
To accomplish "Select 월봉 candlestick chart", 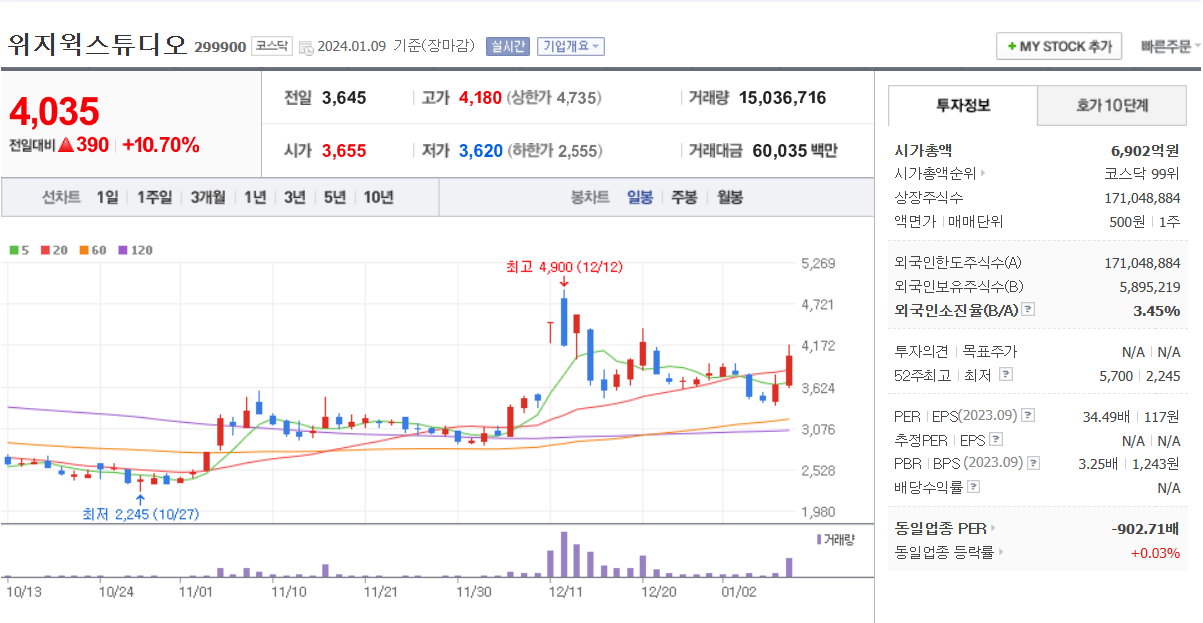I will point(730,197).
